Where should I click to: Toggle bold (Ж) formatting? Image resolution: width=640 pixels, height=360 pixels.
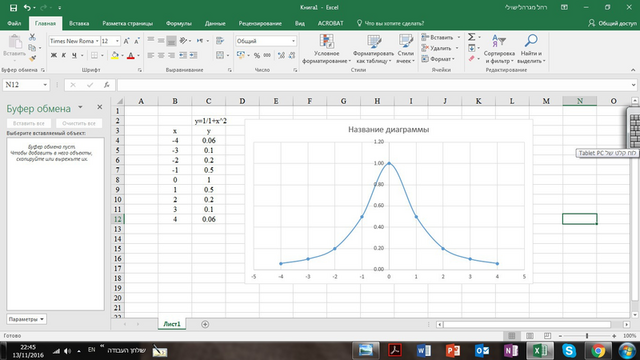(x=53, y=56)
